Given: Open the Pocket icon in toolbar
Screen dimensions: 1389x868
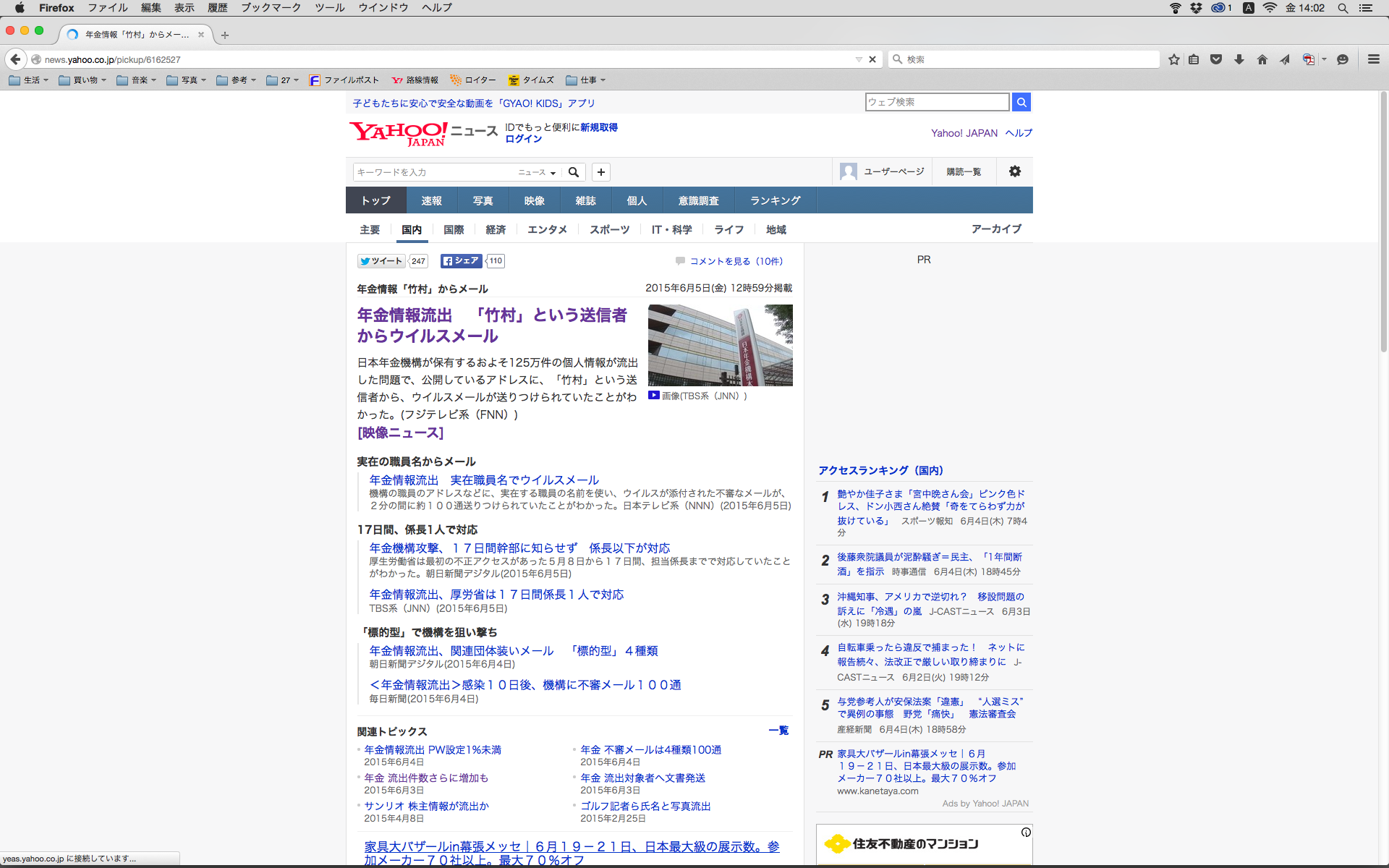Looking at the screenshot, I should (x=1216, y=59).
